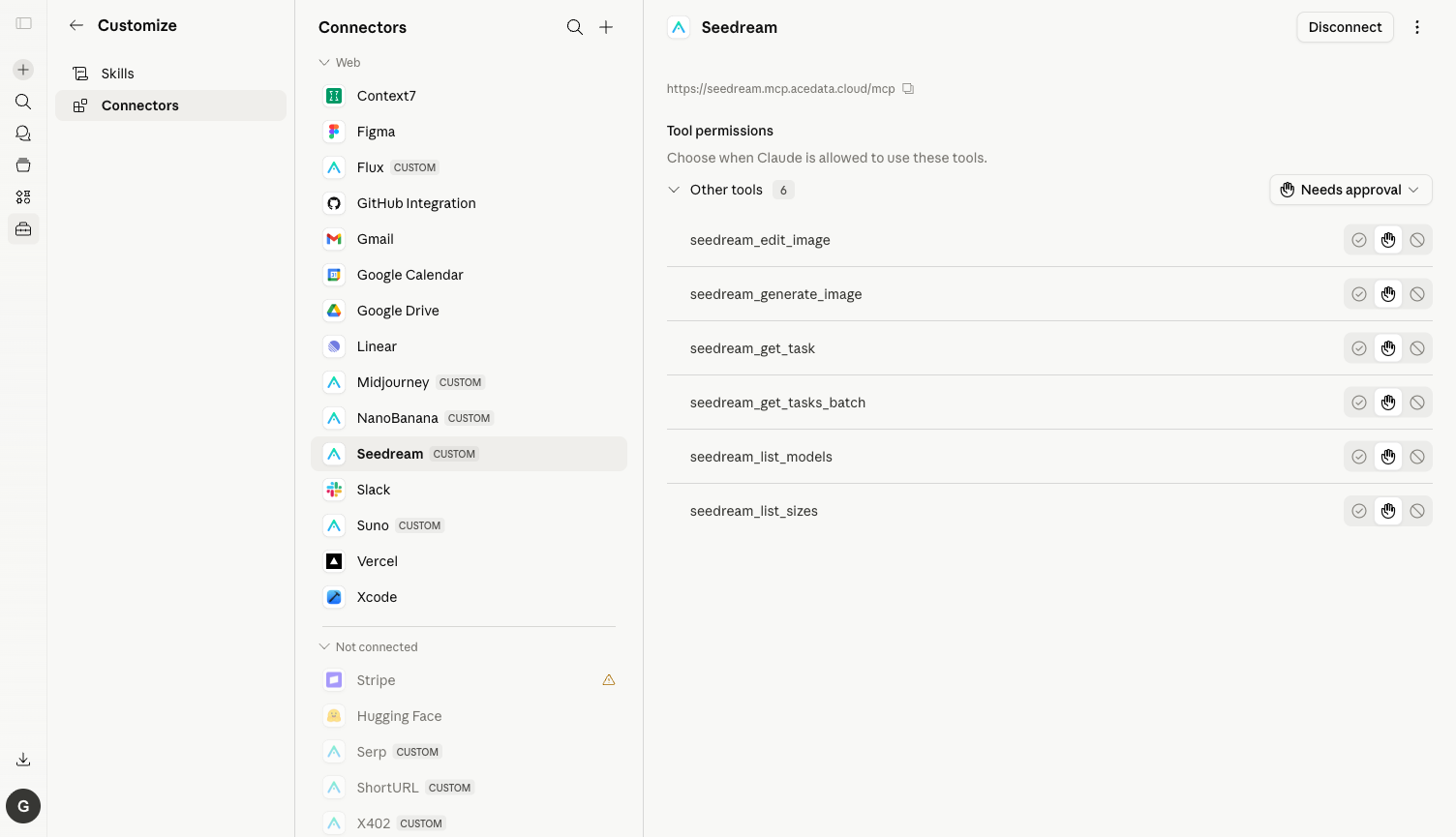
Task: Select the Flux custom connector
Action: click(469, 167)
